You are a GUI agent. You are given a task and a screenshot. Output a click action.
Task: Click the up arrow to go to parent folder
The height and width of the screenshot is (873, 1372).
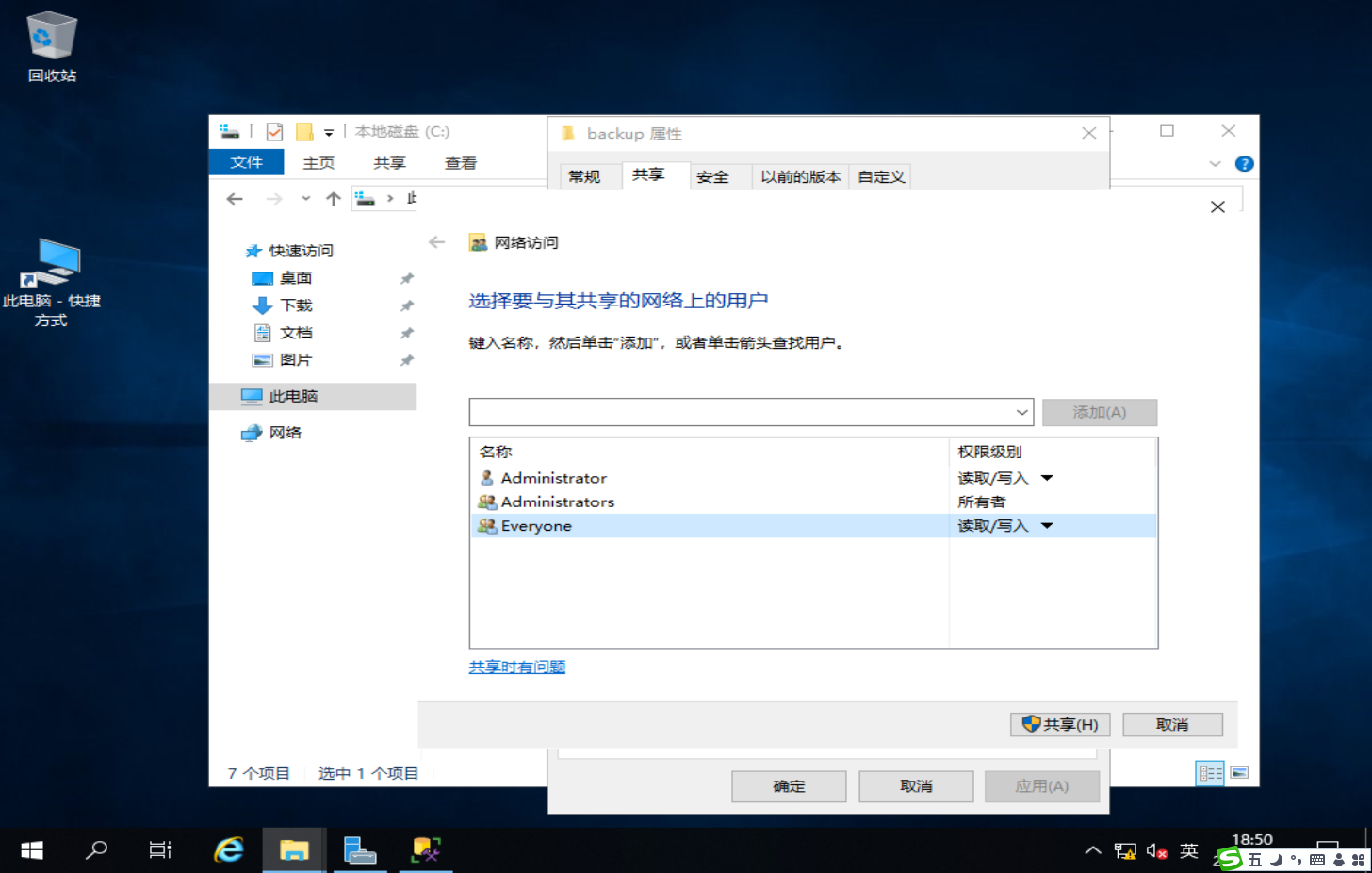click(x=332, y=198)
